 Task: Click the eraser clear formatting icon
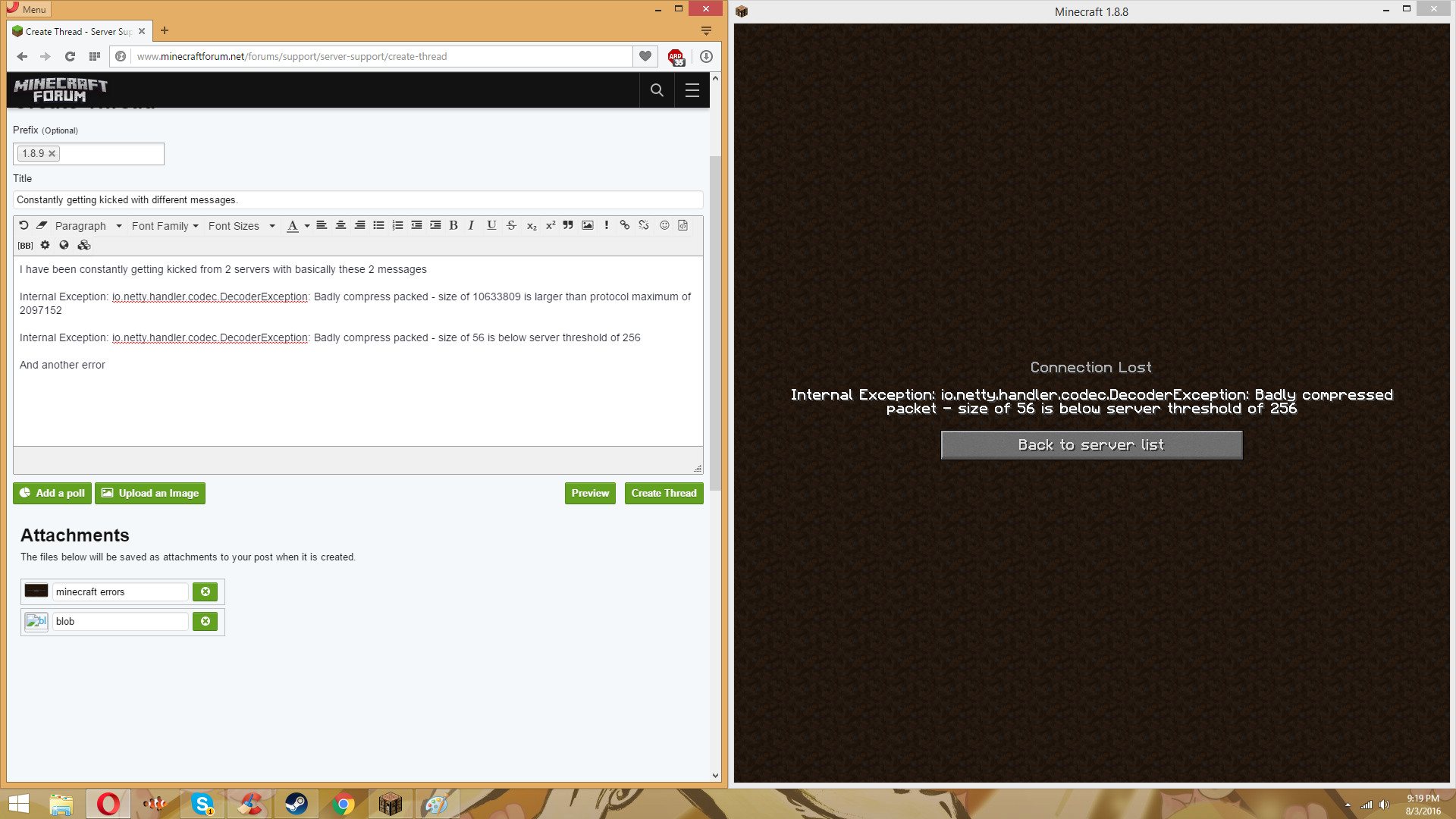(x=42, y=225)
